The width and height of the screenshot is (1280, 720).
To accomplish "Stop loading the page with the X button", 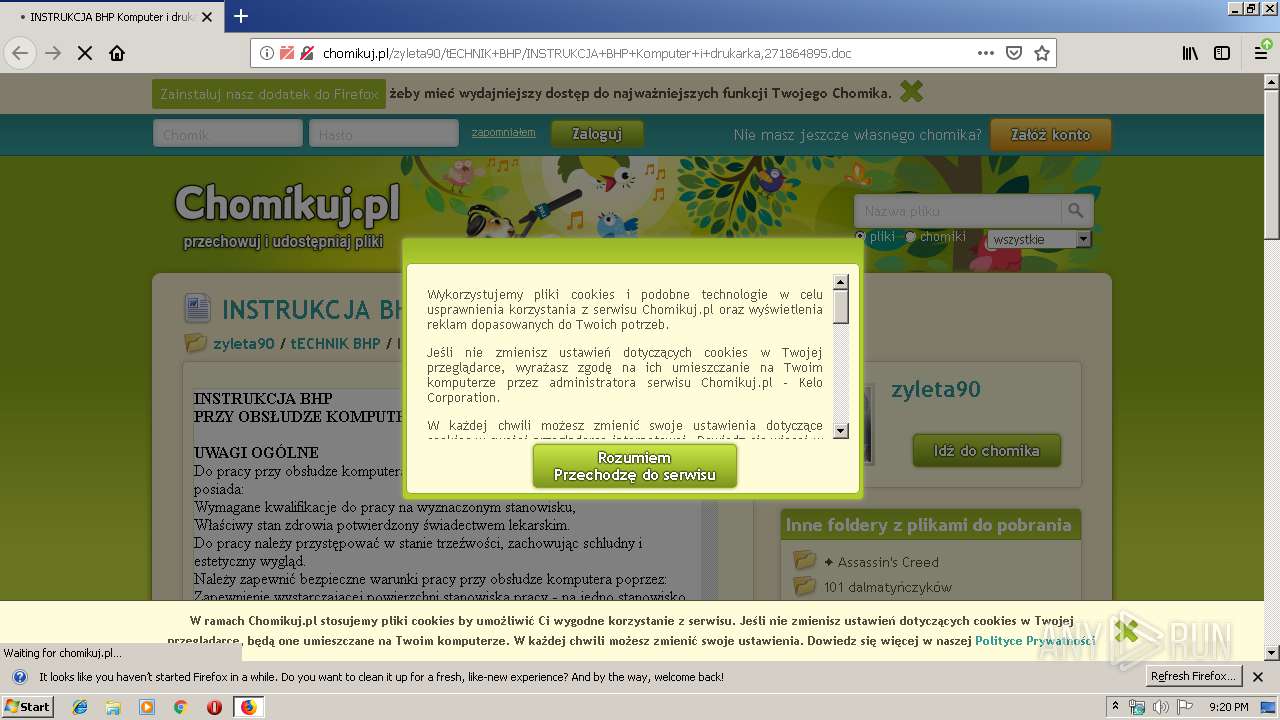I will click(85, 53).
